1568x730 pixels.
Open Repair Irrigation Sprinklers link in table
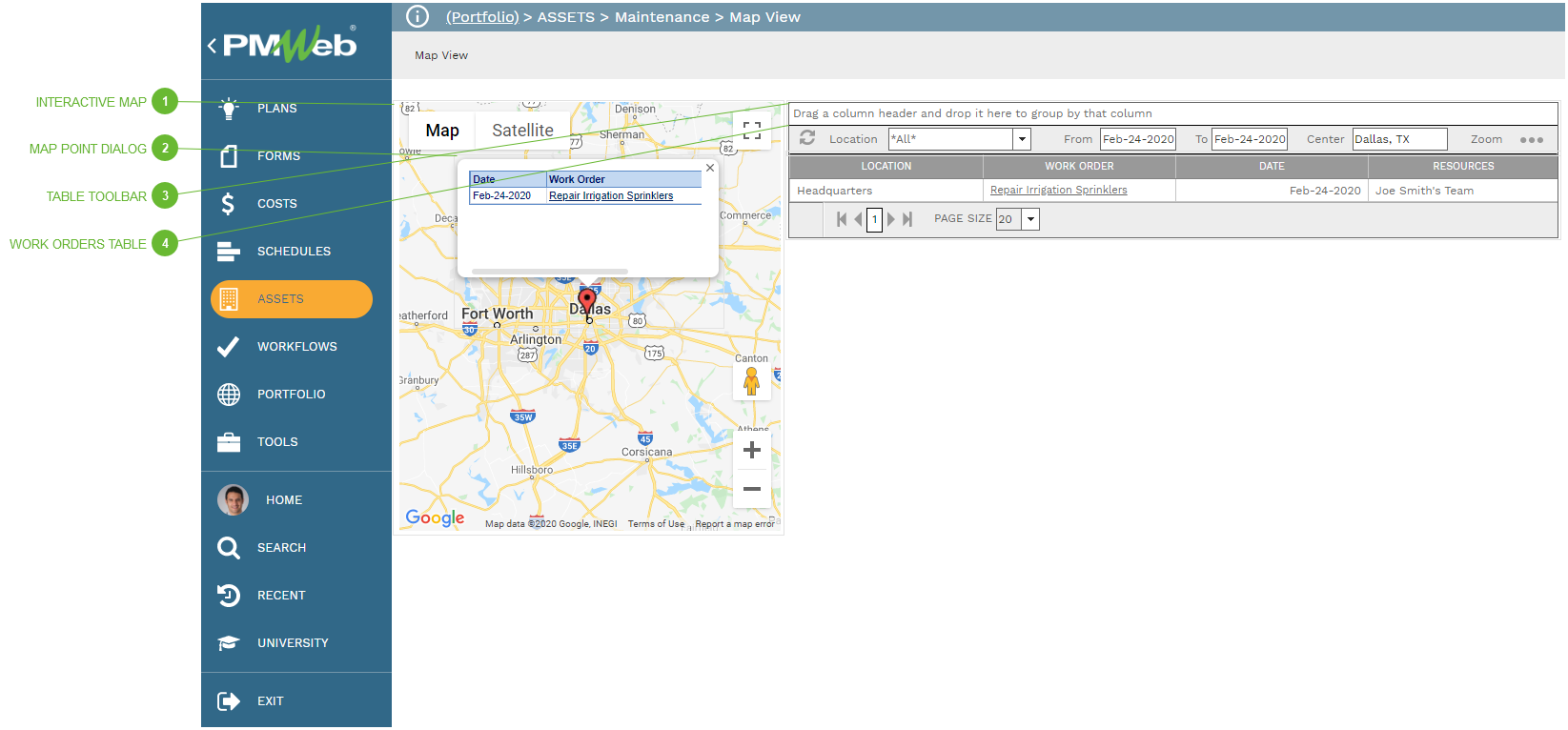click(1058, 191)
